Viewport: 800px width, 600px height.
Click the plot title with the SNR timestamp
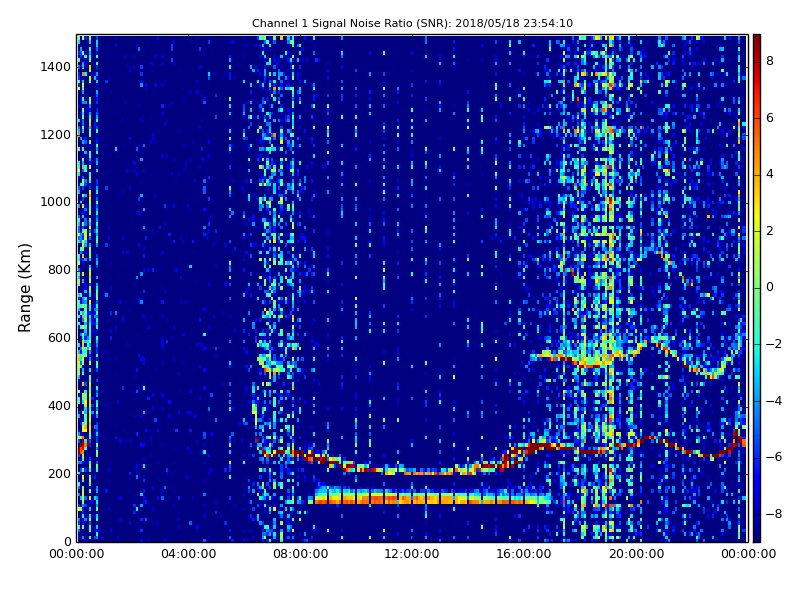[x=412, y=23]
